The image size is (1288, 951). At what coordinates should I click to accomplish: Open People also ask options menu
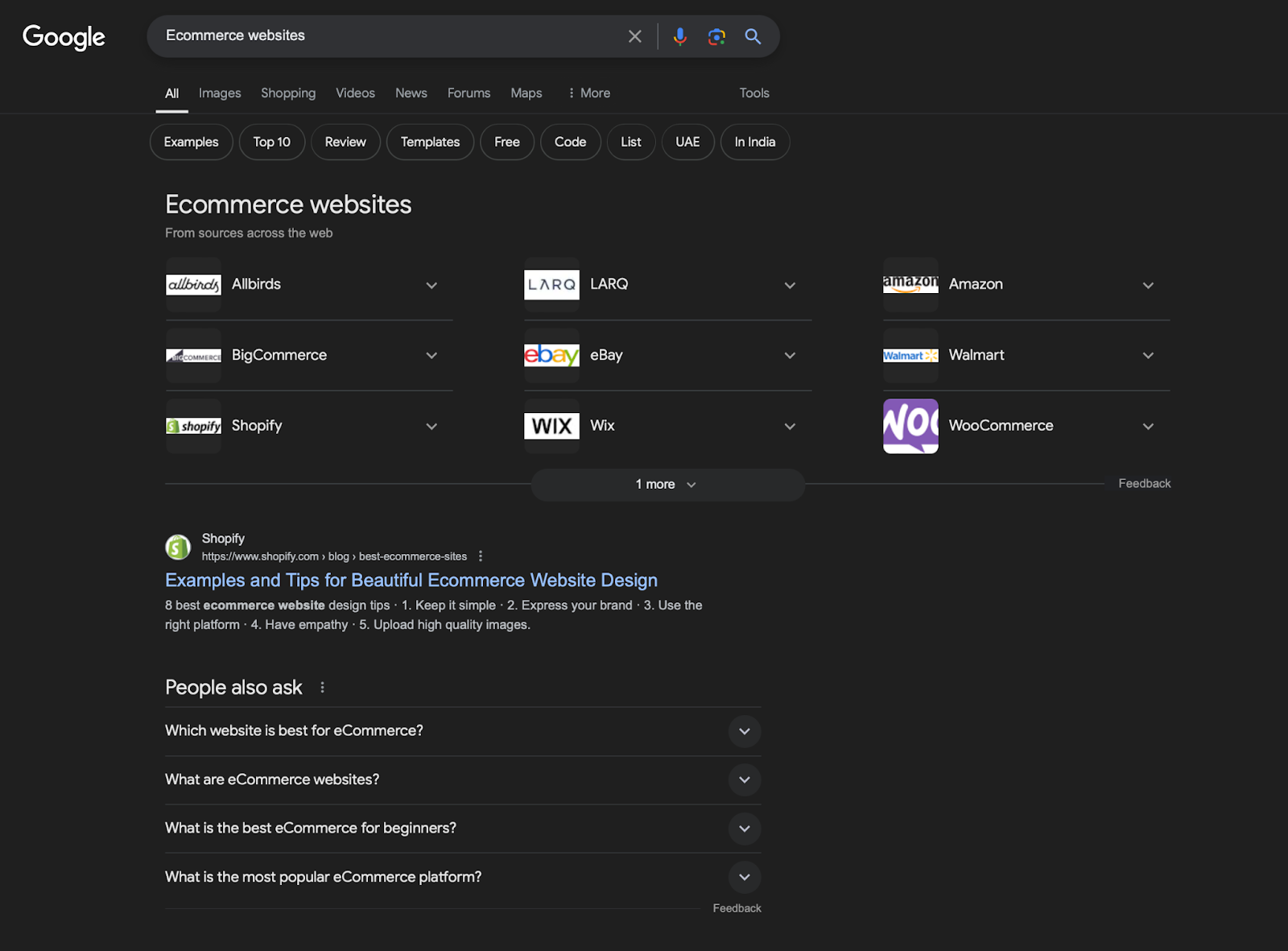[323, 688]
